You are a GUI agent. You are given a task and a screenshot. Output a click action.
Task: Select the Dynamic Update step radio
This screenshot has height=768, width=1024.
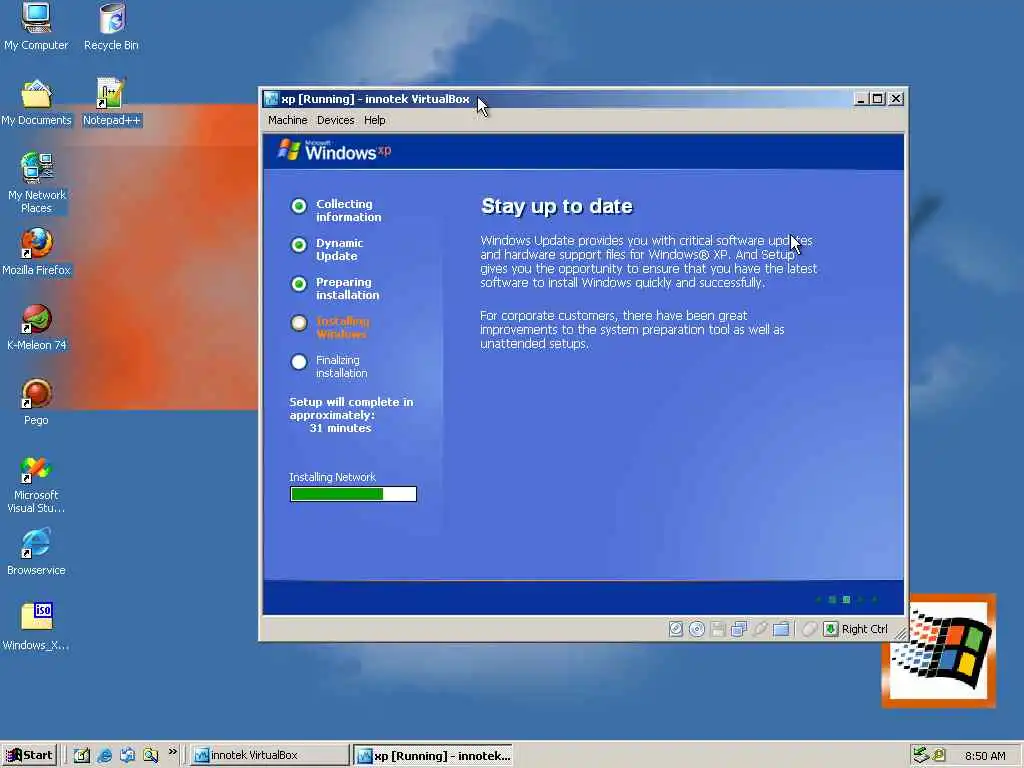pyautogui.click(x=298, y=245)
